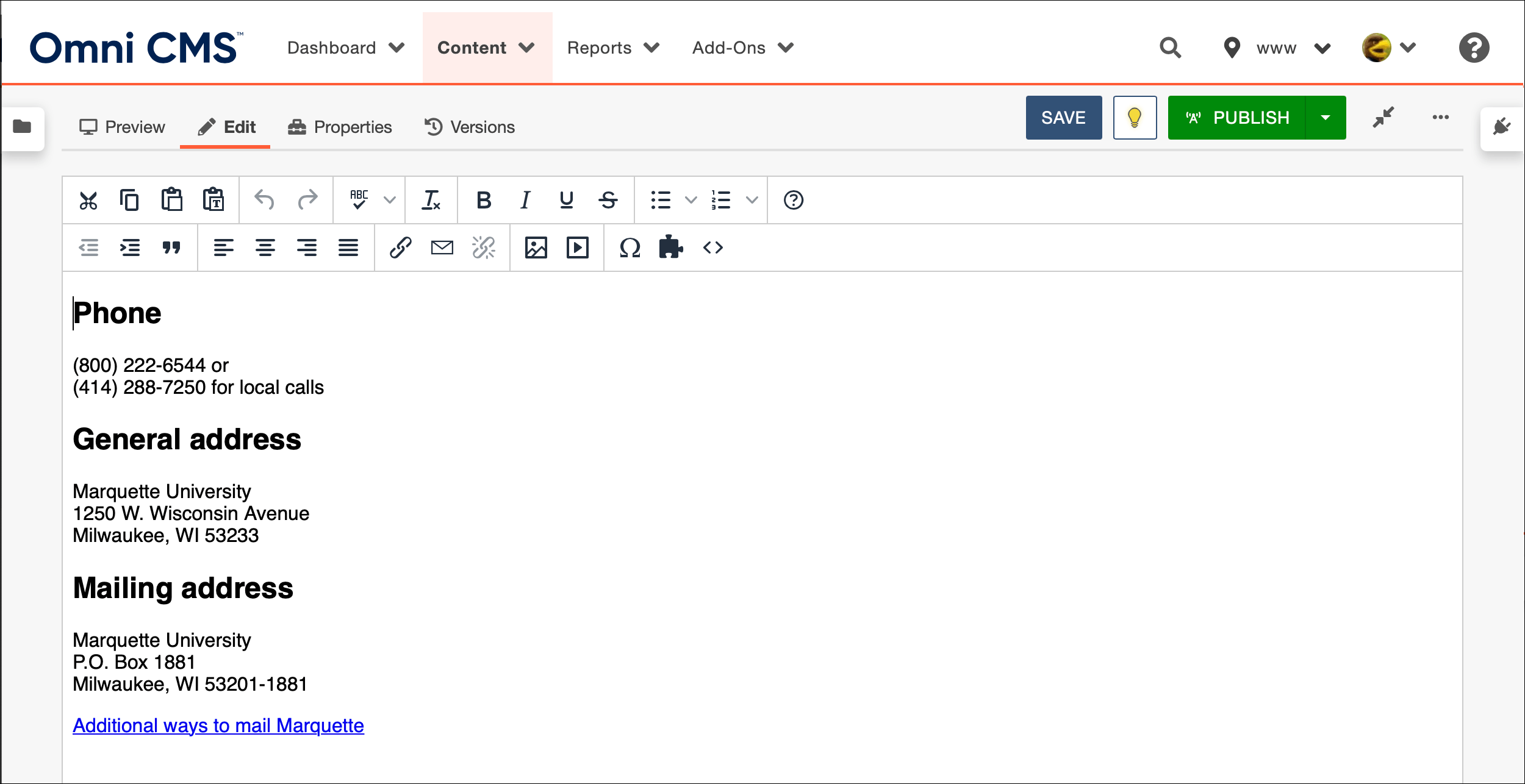Insert an image

(x=536, y=248)
